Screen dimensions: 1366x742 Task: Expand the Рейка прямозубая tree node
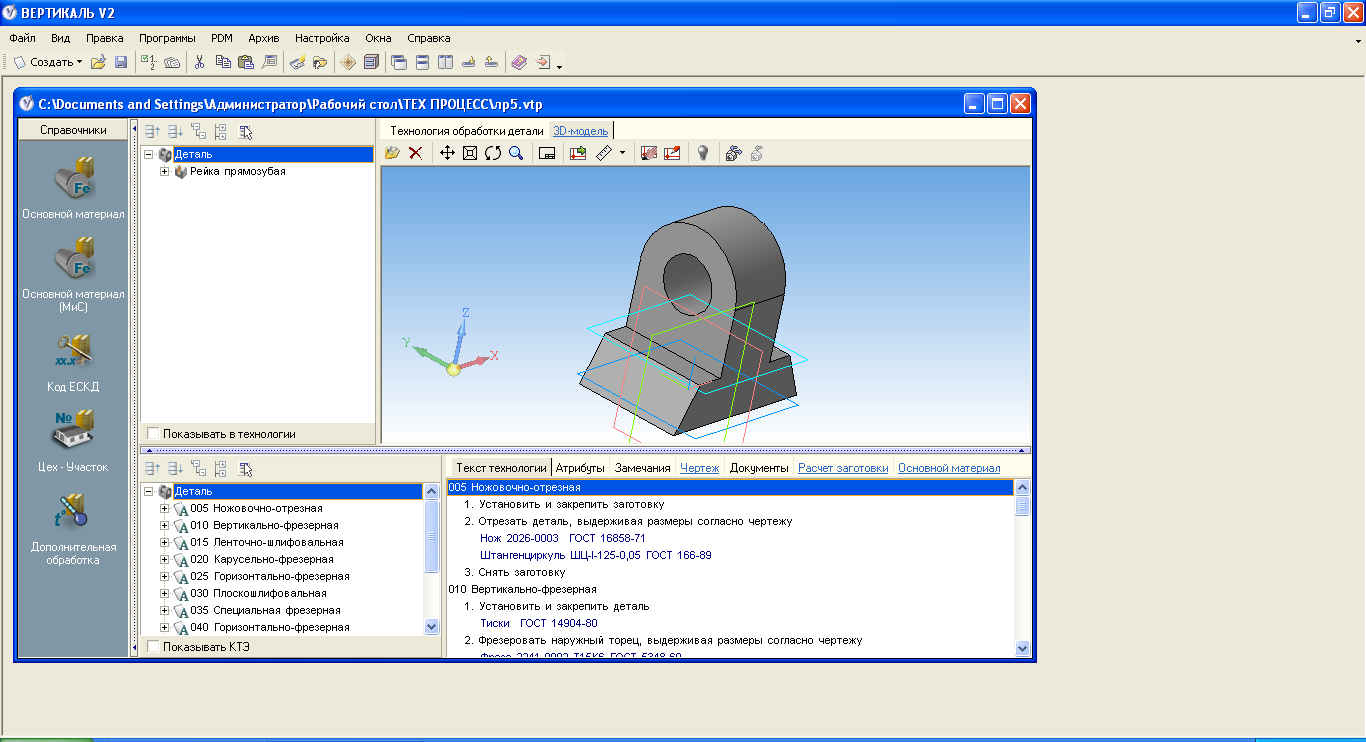point(165,171)
